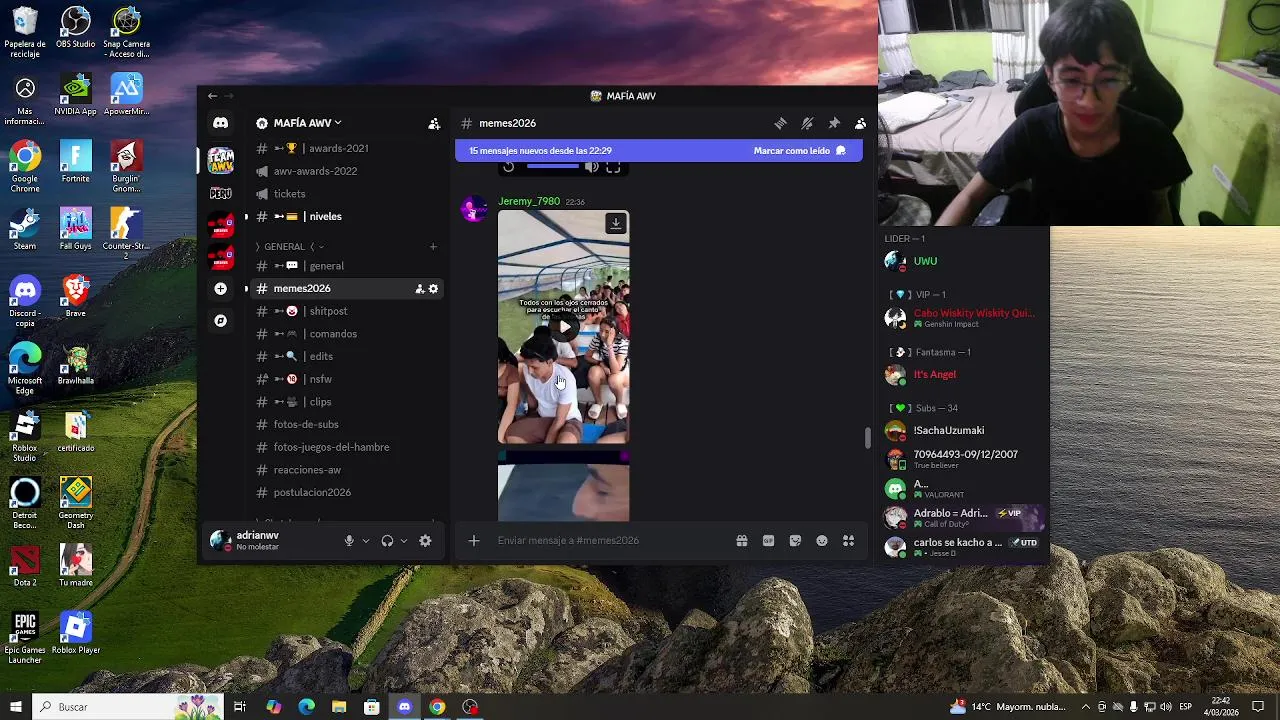Open the awv-awards-2022 announcement channel

pyautogui.click(x=345, y=171)
